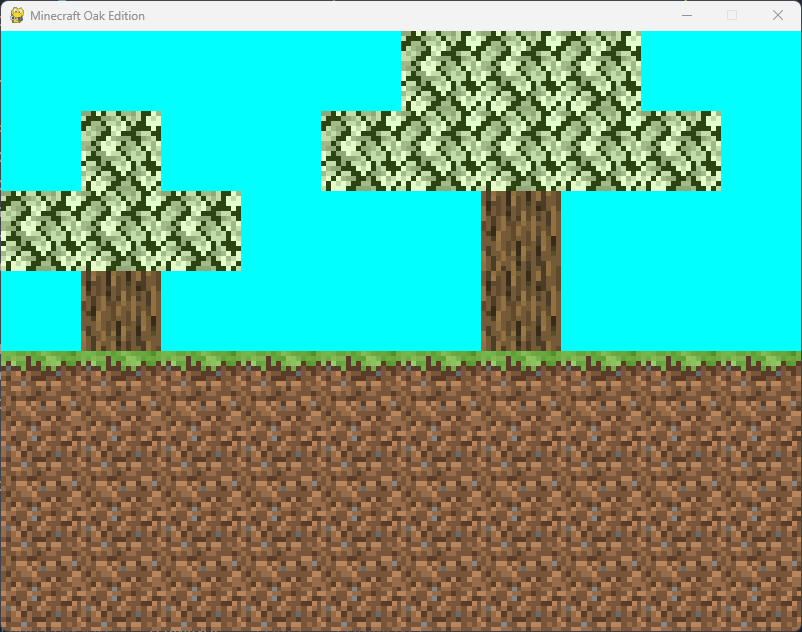Viewport: 802px width, 632px height.
Task: Minimize the Minecraft Oak Edition window
Action: pos(687,15)
